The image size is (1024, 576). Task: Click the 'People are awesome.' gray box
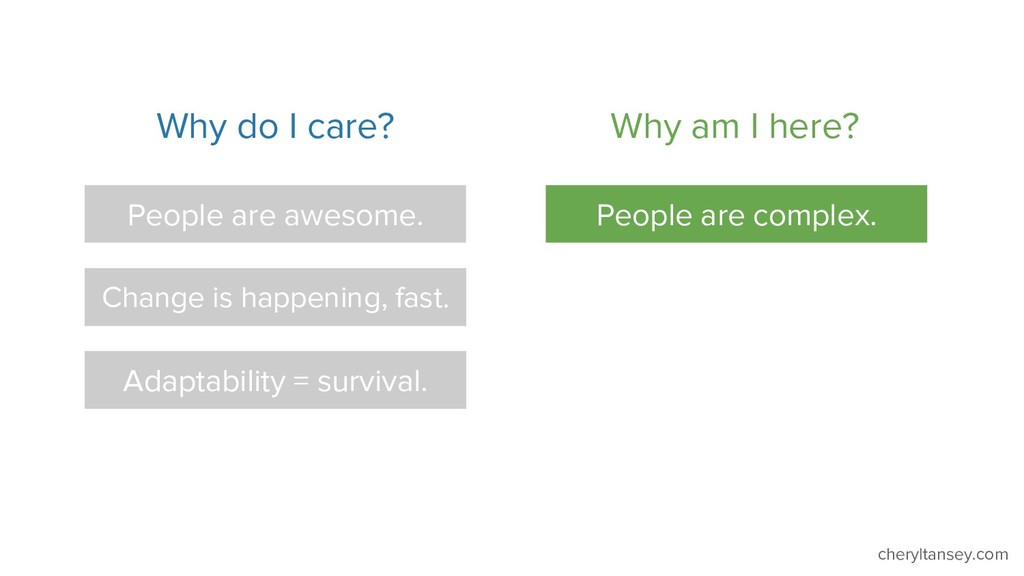pos(275,214)
